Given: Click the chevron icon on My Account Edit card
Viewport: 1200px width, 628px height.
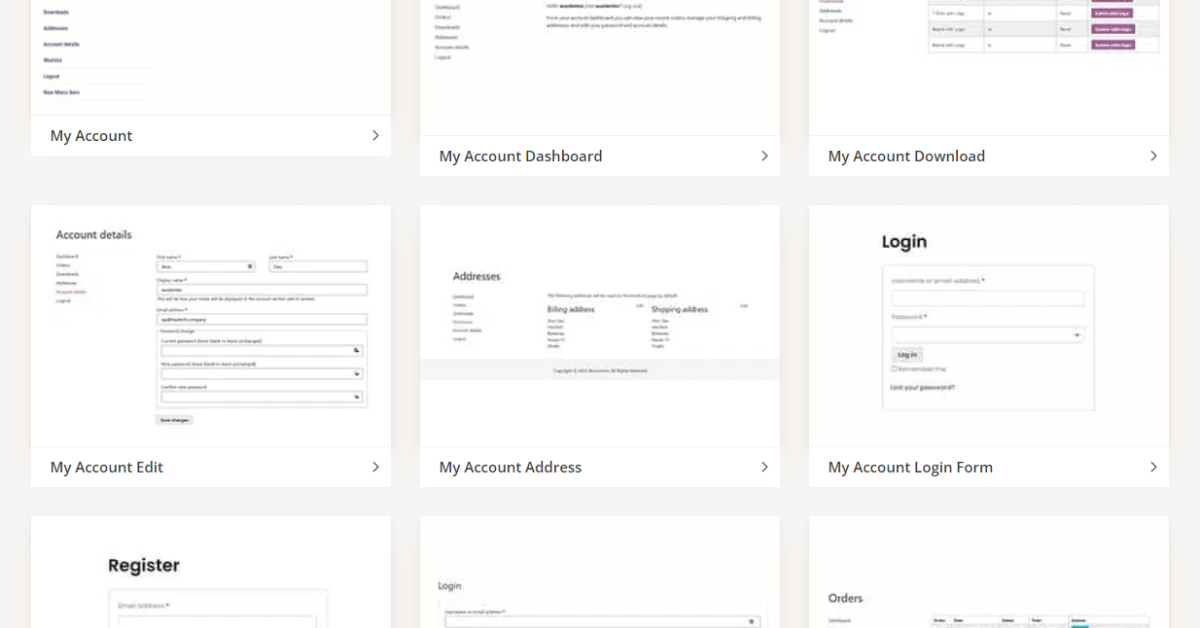Looking at the screenshot, I should coord(375,467).
